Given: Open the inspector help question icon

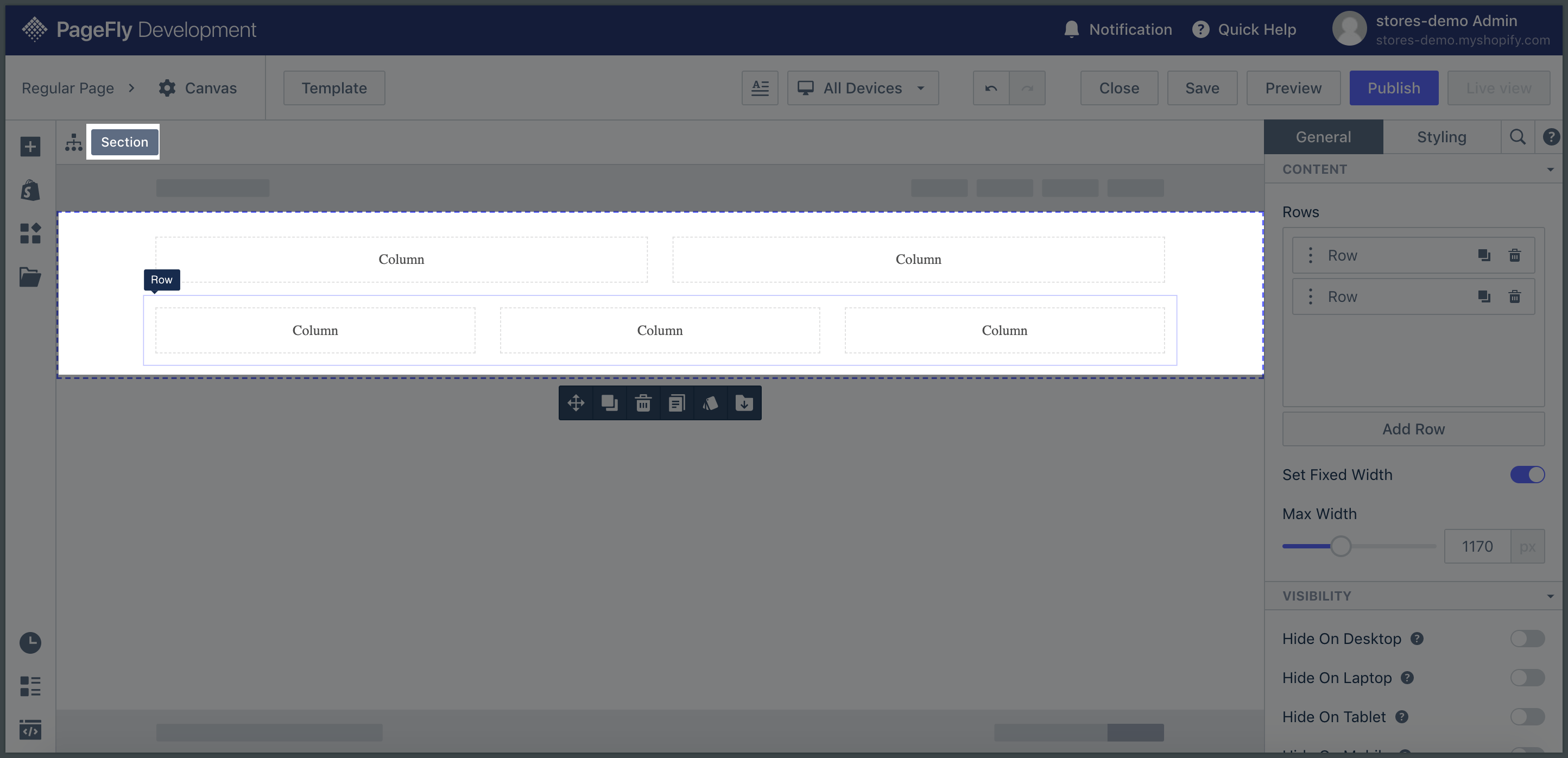Looking at the screenshot, I should [x=1551, y=137].
